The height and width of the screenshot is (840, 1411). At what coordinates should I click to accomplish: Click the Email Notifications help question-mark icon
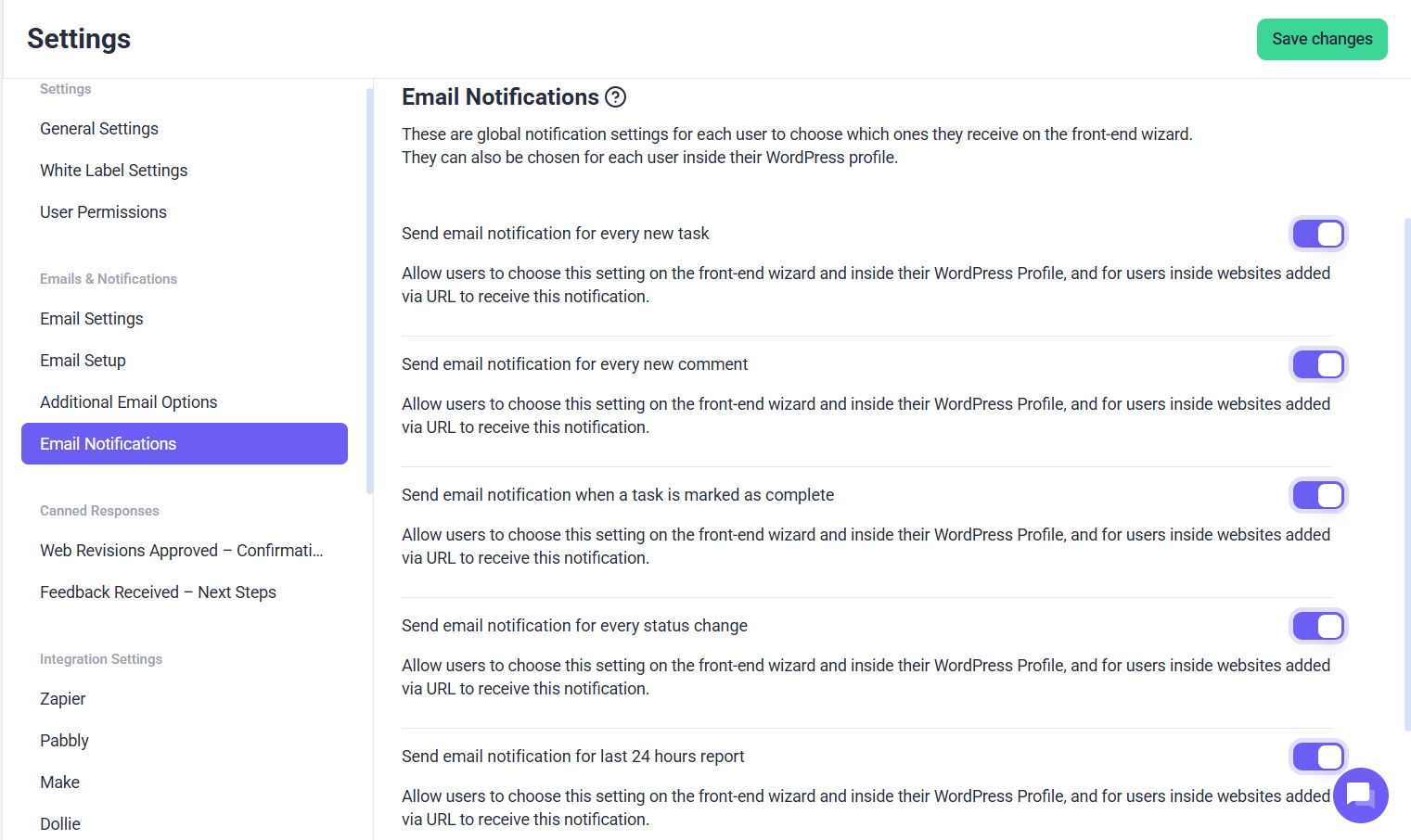click(x=615, y=97)
